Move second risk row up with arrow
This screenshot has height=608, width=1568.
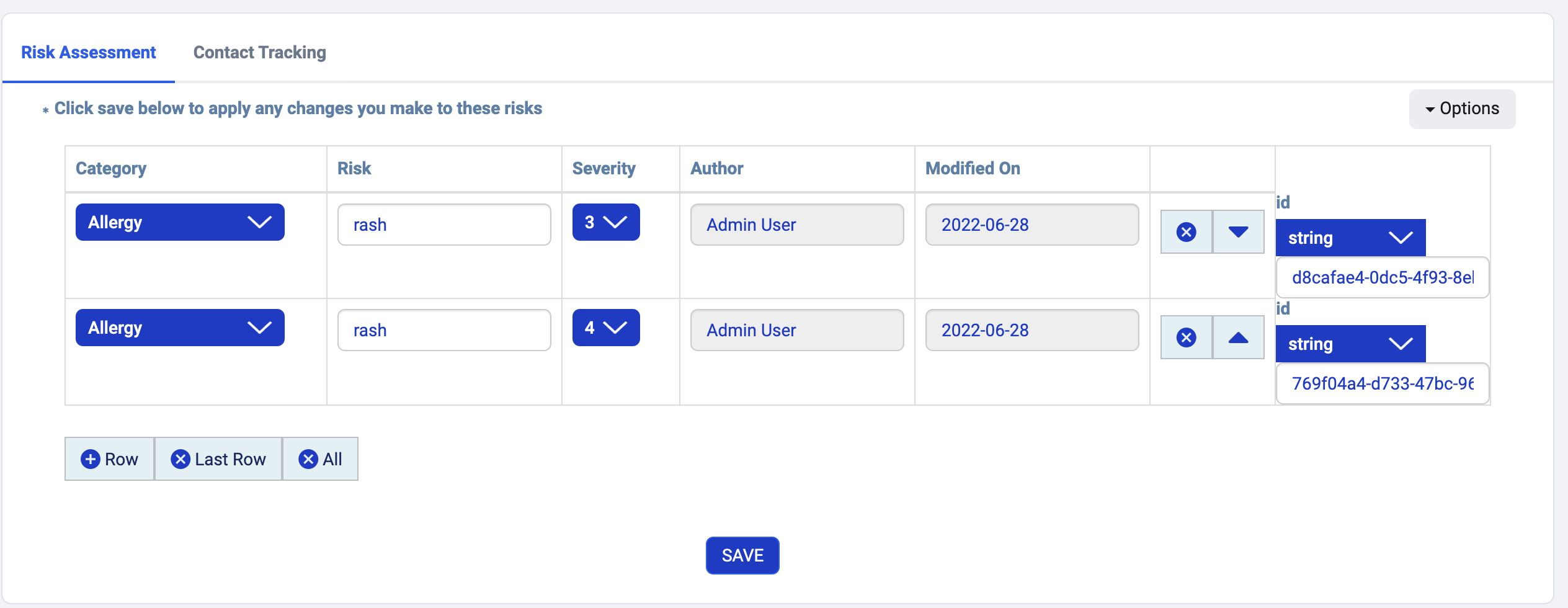pyautogui.click(x=1238, y=338)
